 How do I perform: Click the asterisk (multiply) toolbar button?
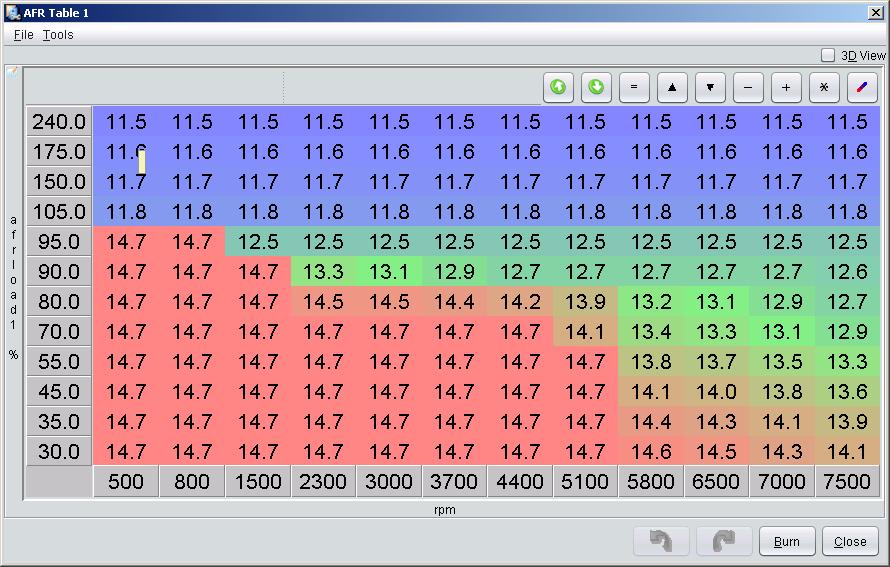tap(824, 87)
